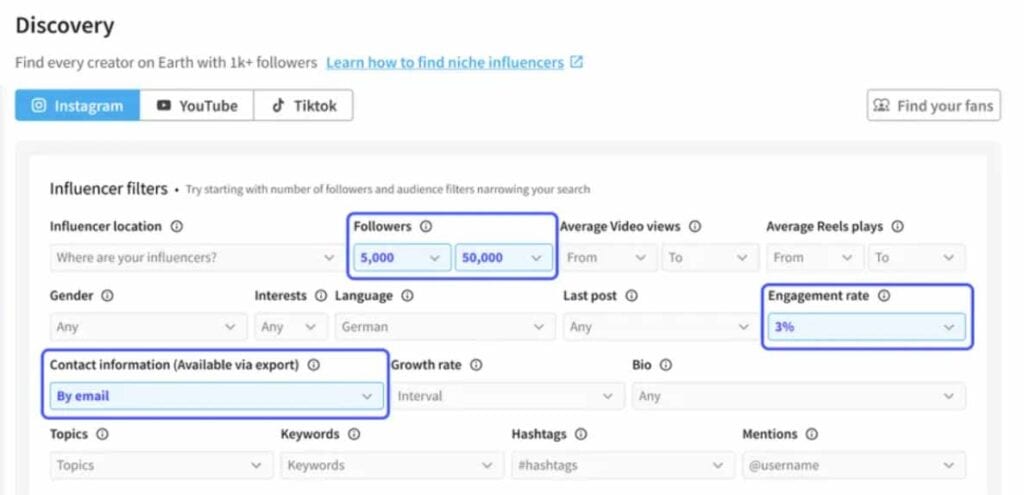Open the Influencer location dropdown
The height and width of the screenshot is (495, 1024).
[x=195, y=257]
